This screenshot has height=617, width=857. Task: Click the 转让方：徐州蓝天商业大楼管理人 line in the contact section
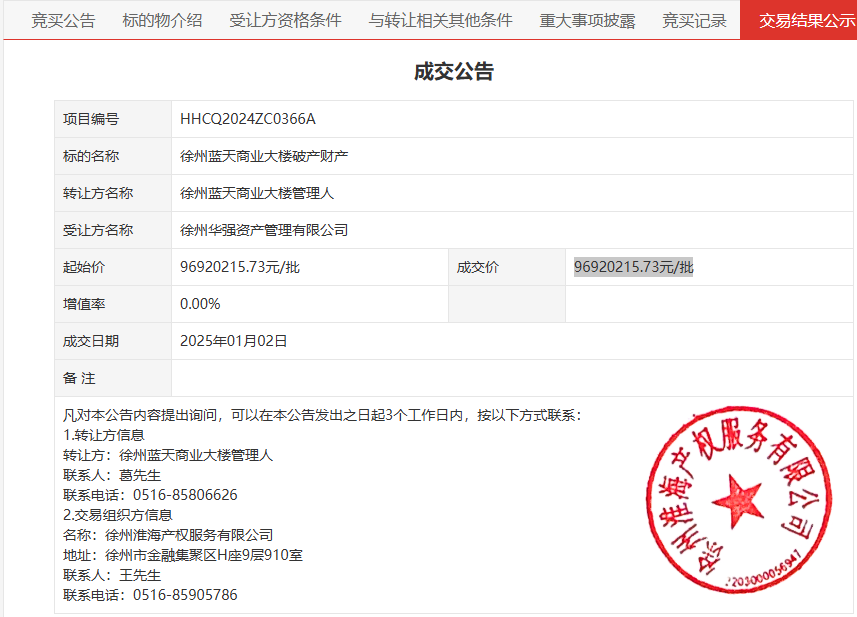coord(168,455)
